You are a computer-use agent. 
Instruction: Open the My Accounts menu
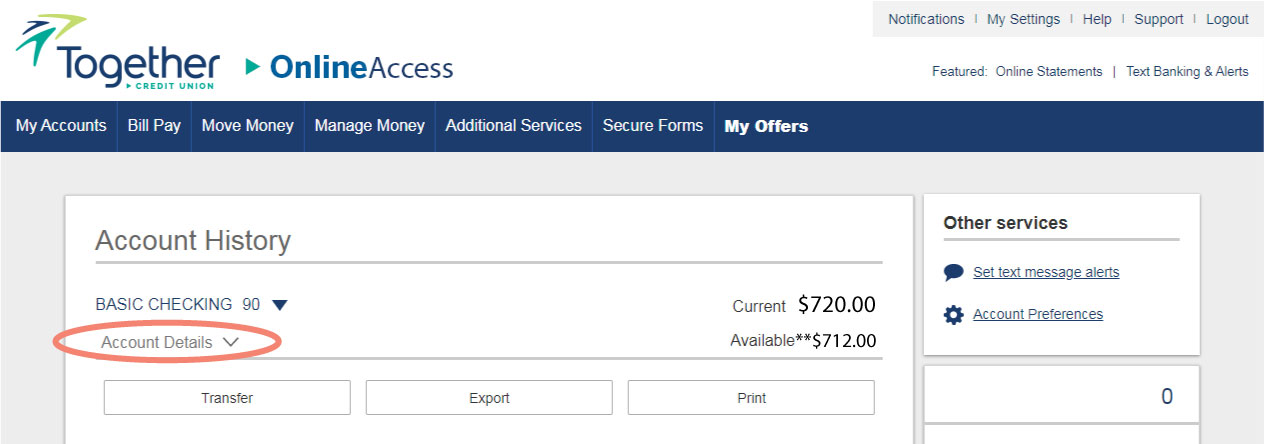tap(61, 126)
